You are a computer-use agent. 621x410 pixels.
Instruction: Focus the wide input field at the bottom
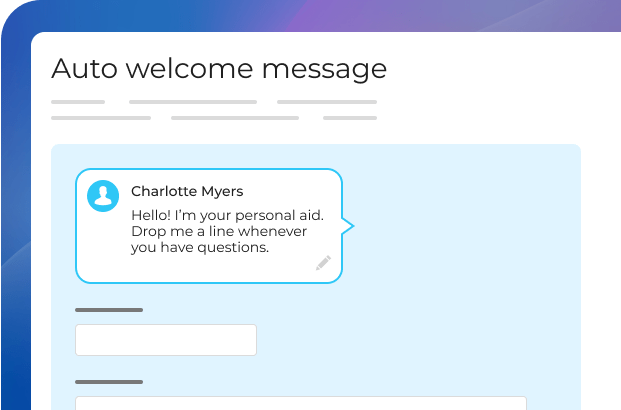(x=300, y=403)
